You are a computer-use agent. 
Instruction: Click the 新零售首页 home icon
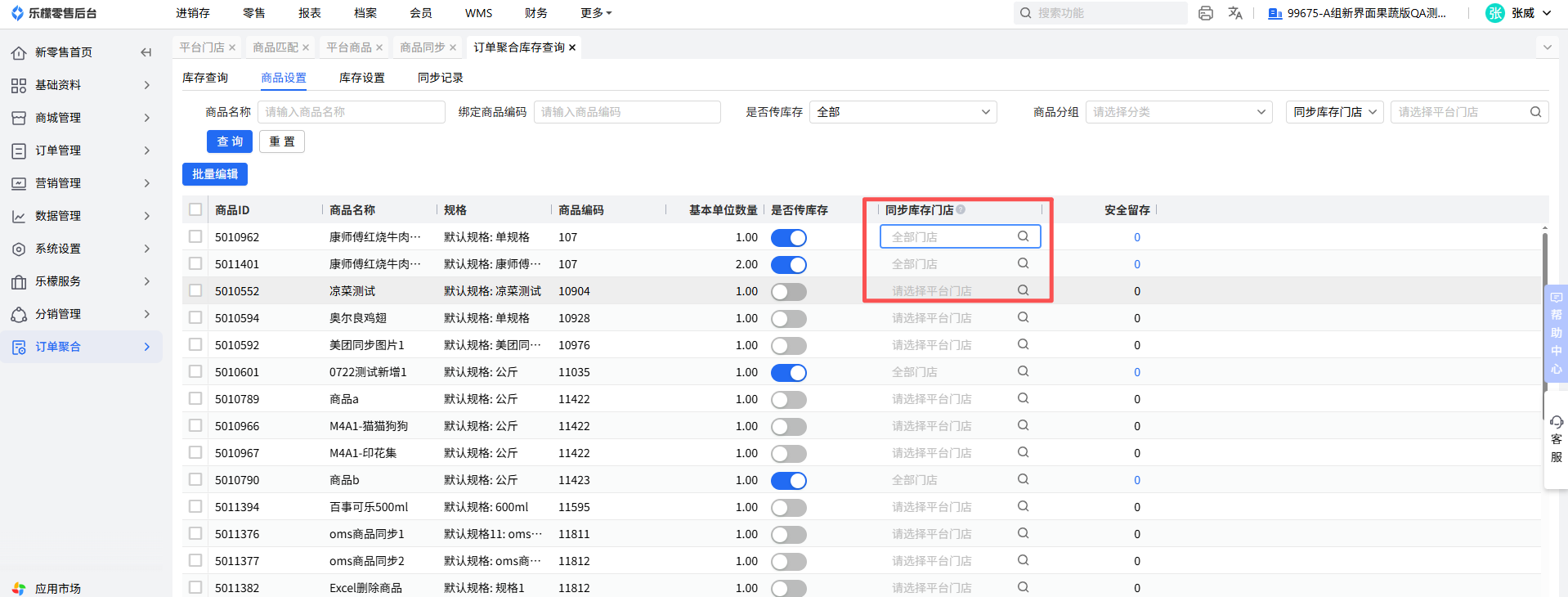coord(19,52)
